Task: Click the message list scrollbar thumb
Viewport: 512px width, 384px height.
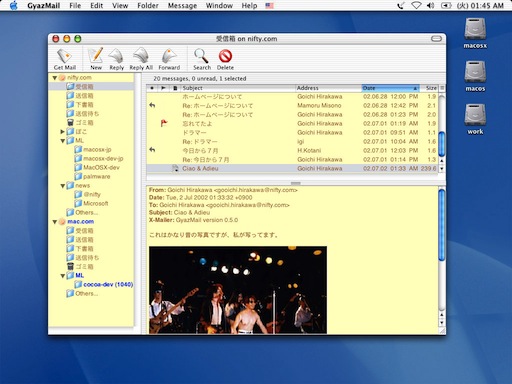Action: [x=442, y=144]
